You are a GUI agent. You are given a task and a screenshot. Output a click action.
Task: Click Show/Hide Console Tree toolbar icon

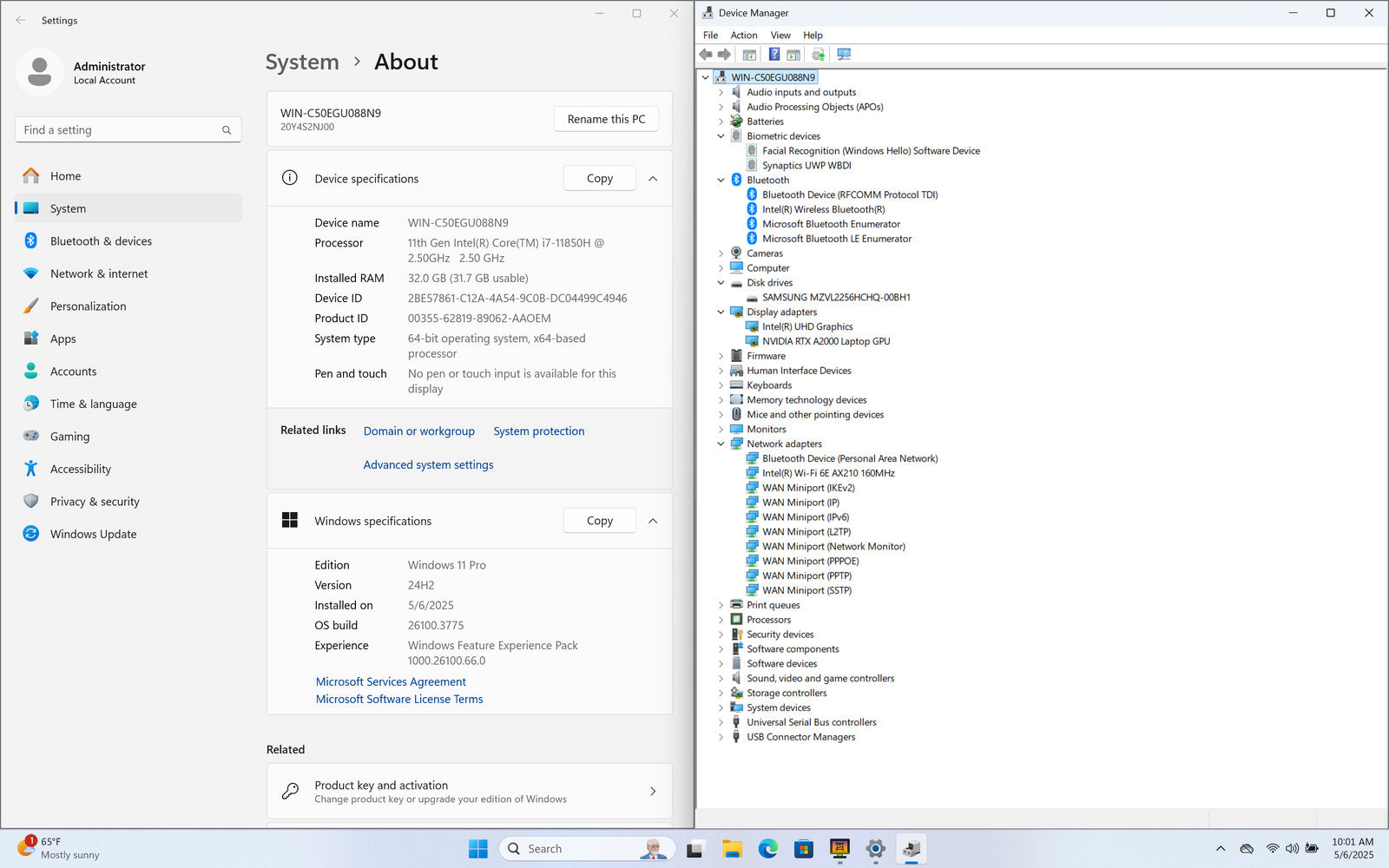coord(749,55)
